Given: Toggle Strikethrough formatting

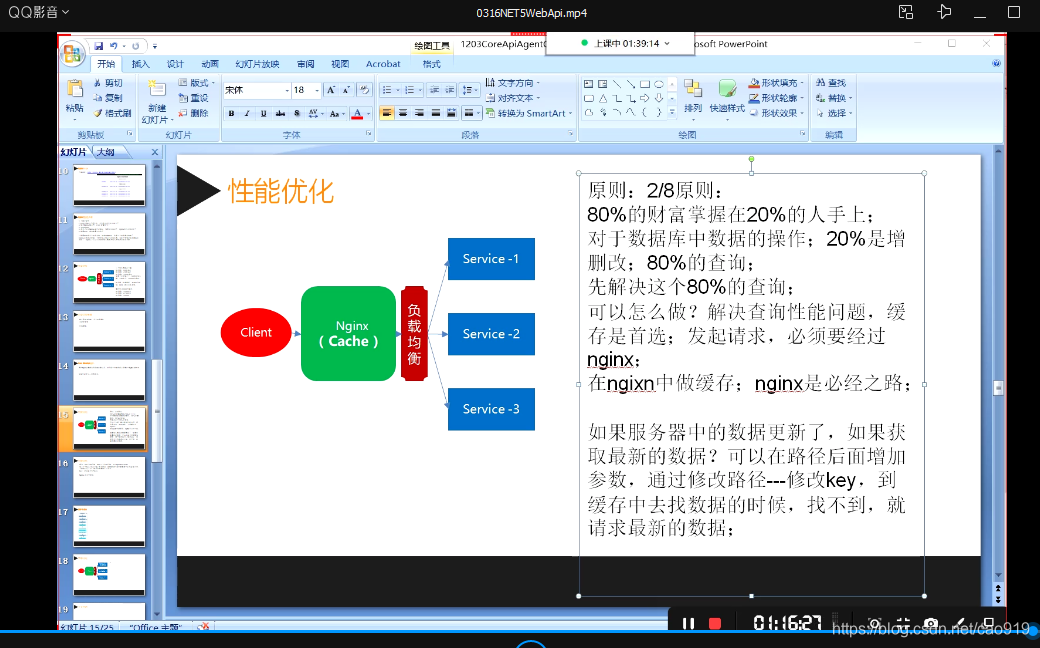Looking at the screenshot, I should (x=280, y=113).
